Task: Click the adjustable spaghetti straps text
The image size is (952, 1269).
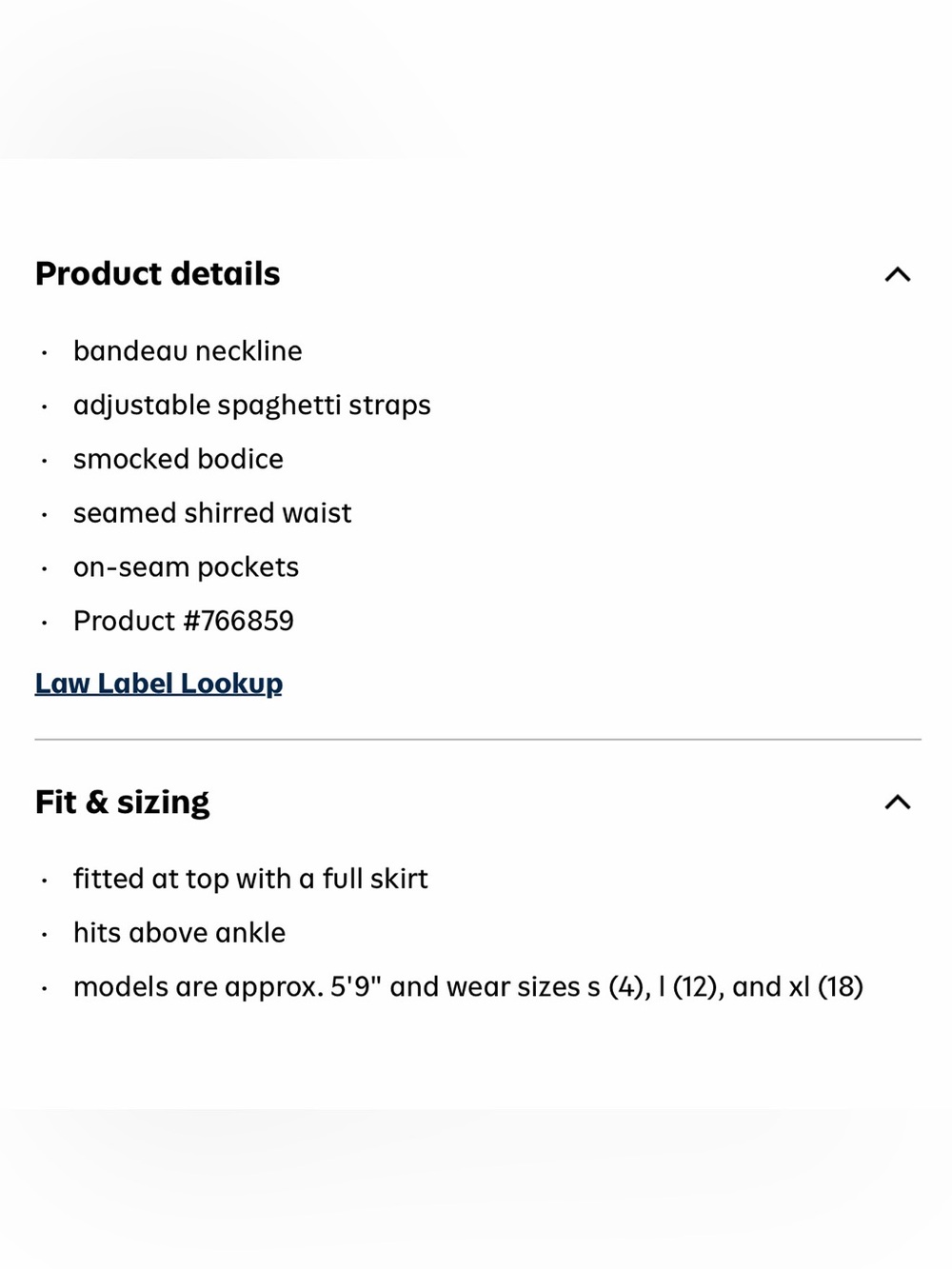Action: [x=252, y=406]
